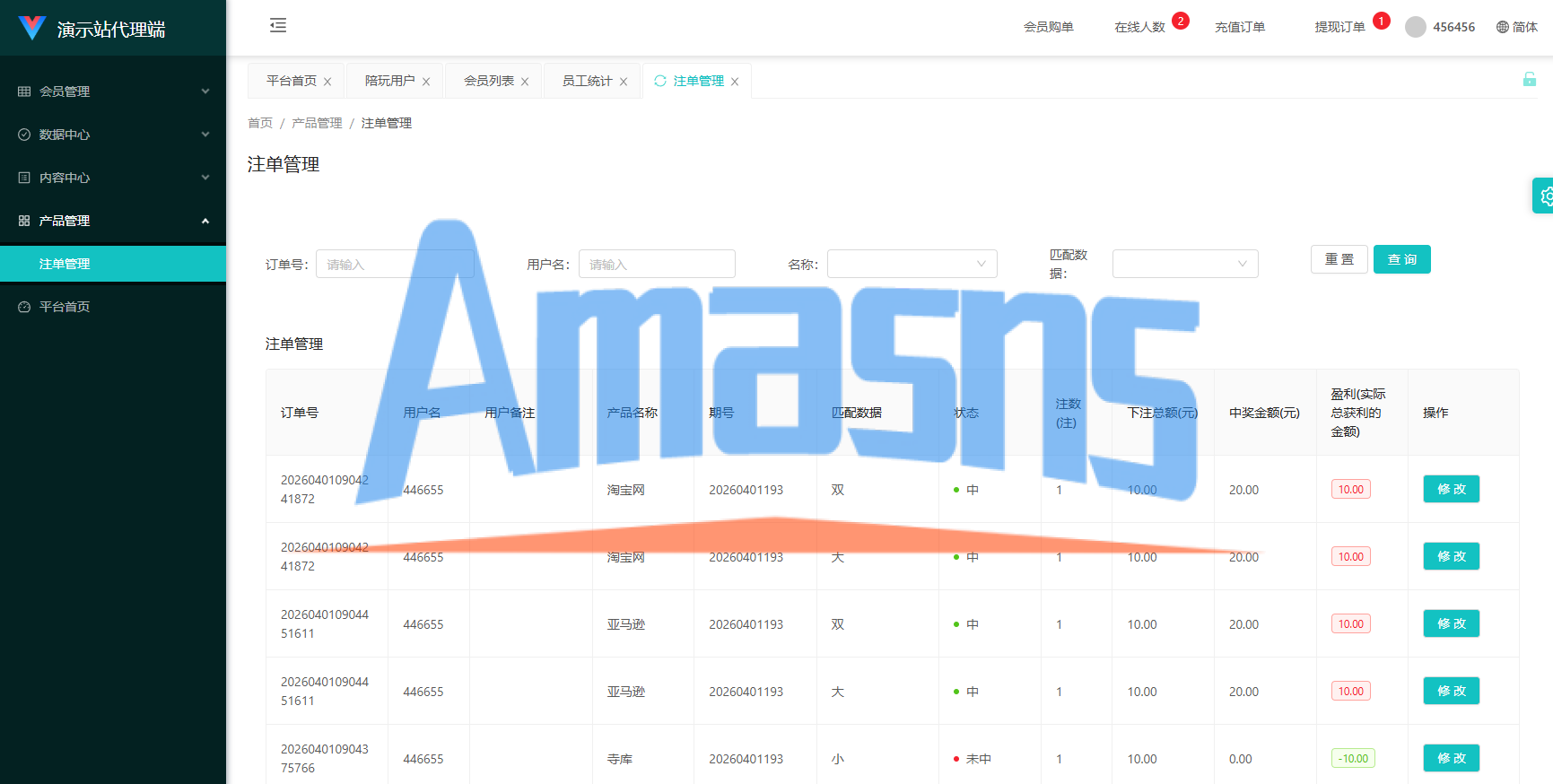Focus the 订单号 input field
Screen dimensions: 1553x784
click(395, 264)
